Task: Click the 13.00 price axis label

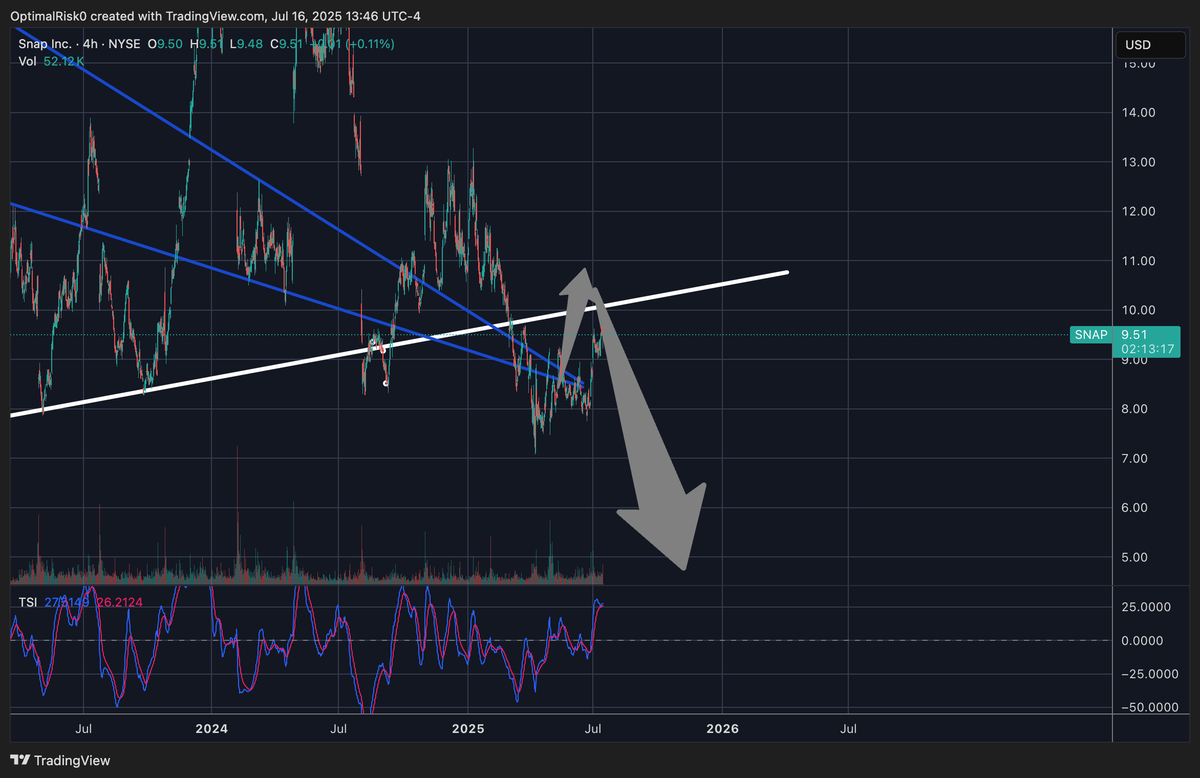Action: pyautogui.click(x=1139, y=162)
